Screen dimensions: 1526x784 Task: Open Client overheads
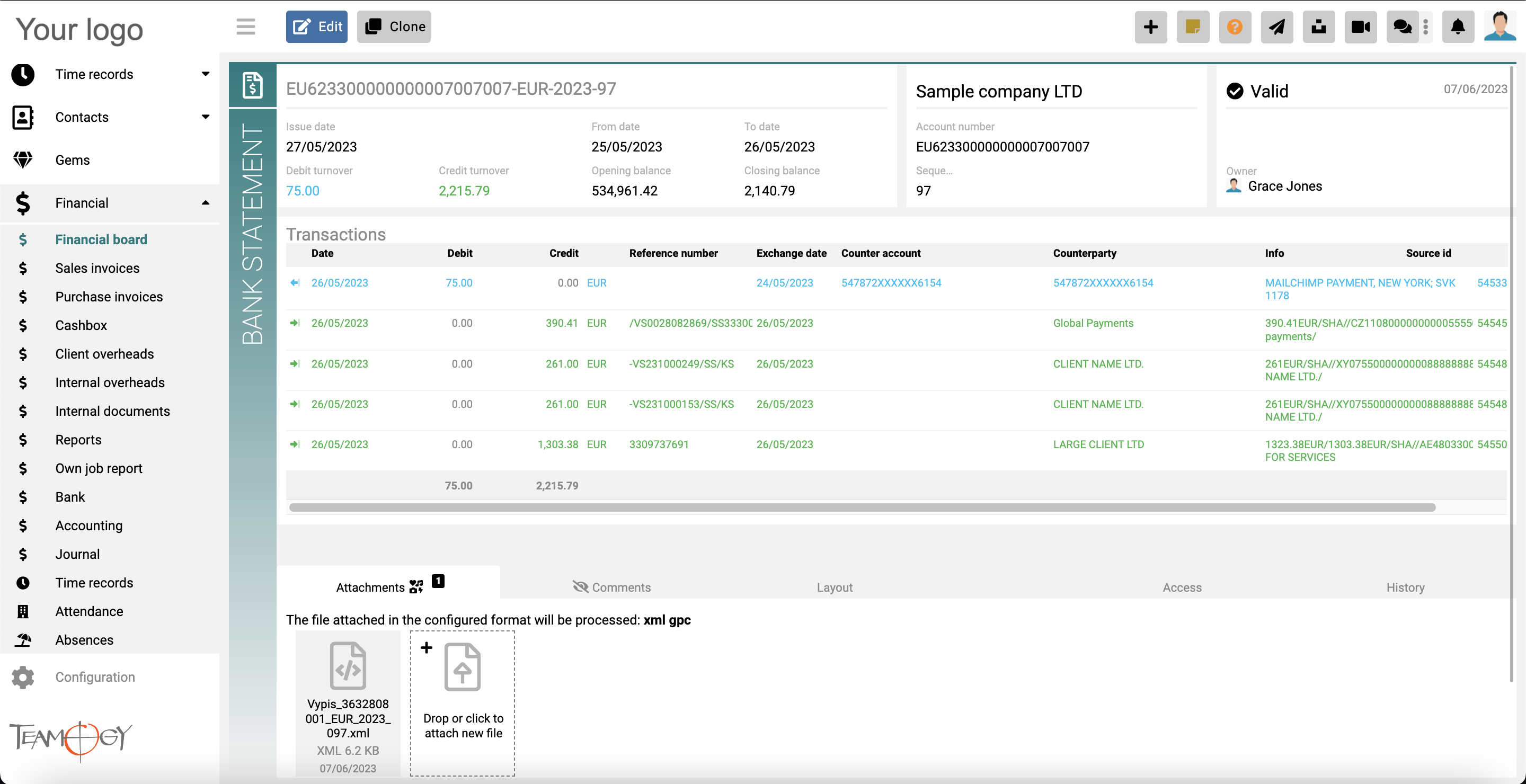(104, 354)
